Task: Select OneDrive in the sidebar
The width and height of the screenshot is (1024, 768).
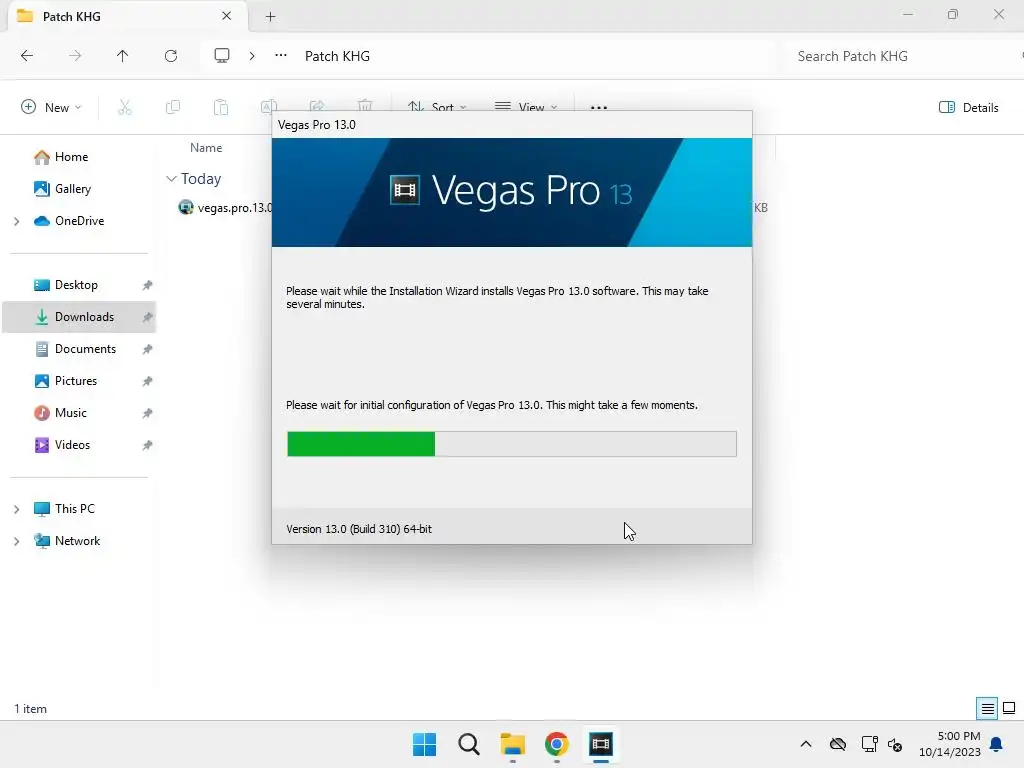Action: [69, 221]
